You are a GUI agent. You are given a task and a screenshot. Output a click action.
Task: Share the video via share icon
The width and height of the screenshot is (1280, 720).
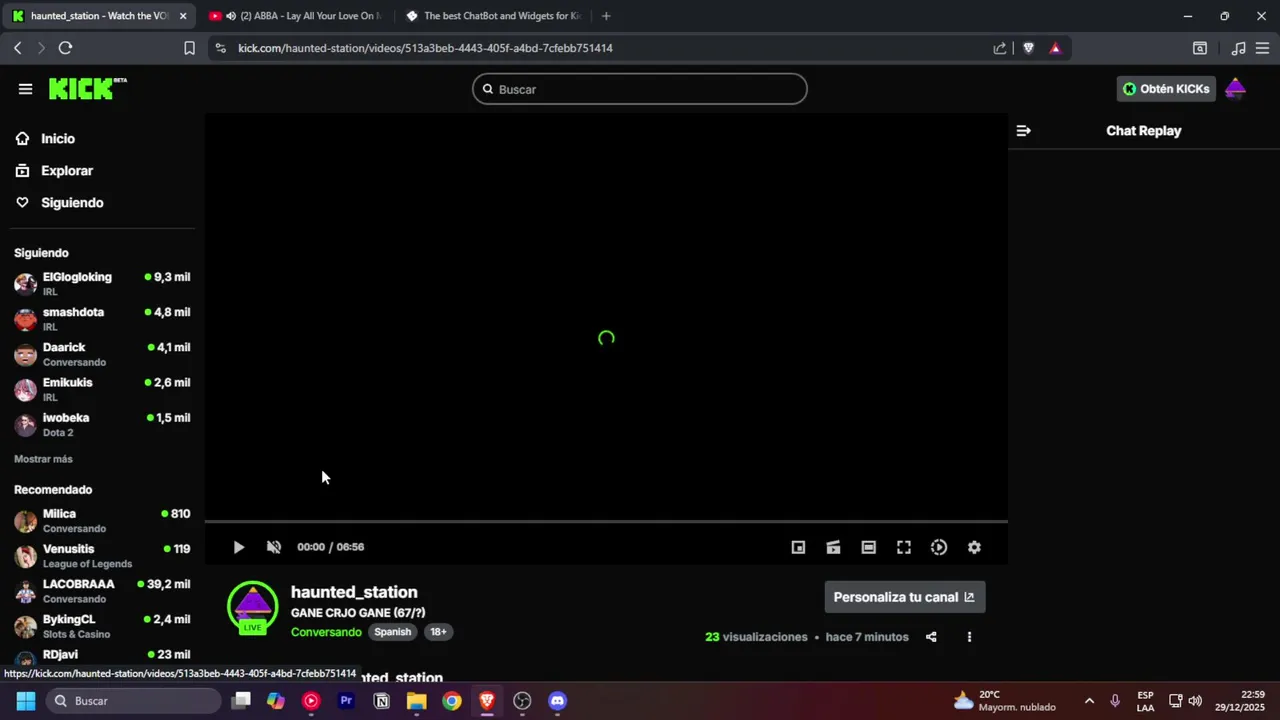931,637
